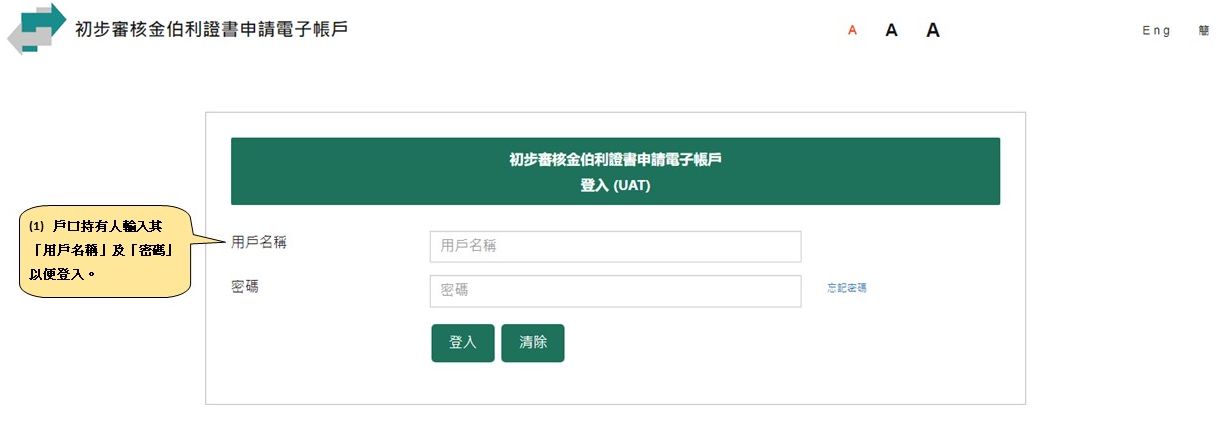Open the 忘記密碼 forgot password link
Viewport: 1219px width, 427px height.
[x=846, y=288]
